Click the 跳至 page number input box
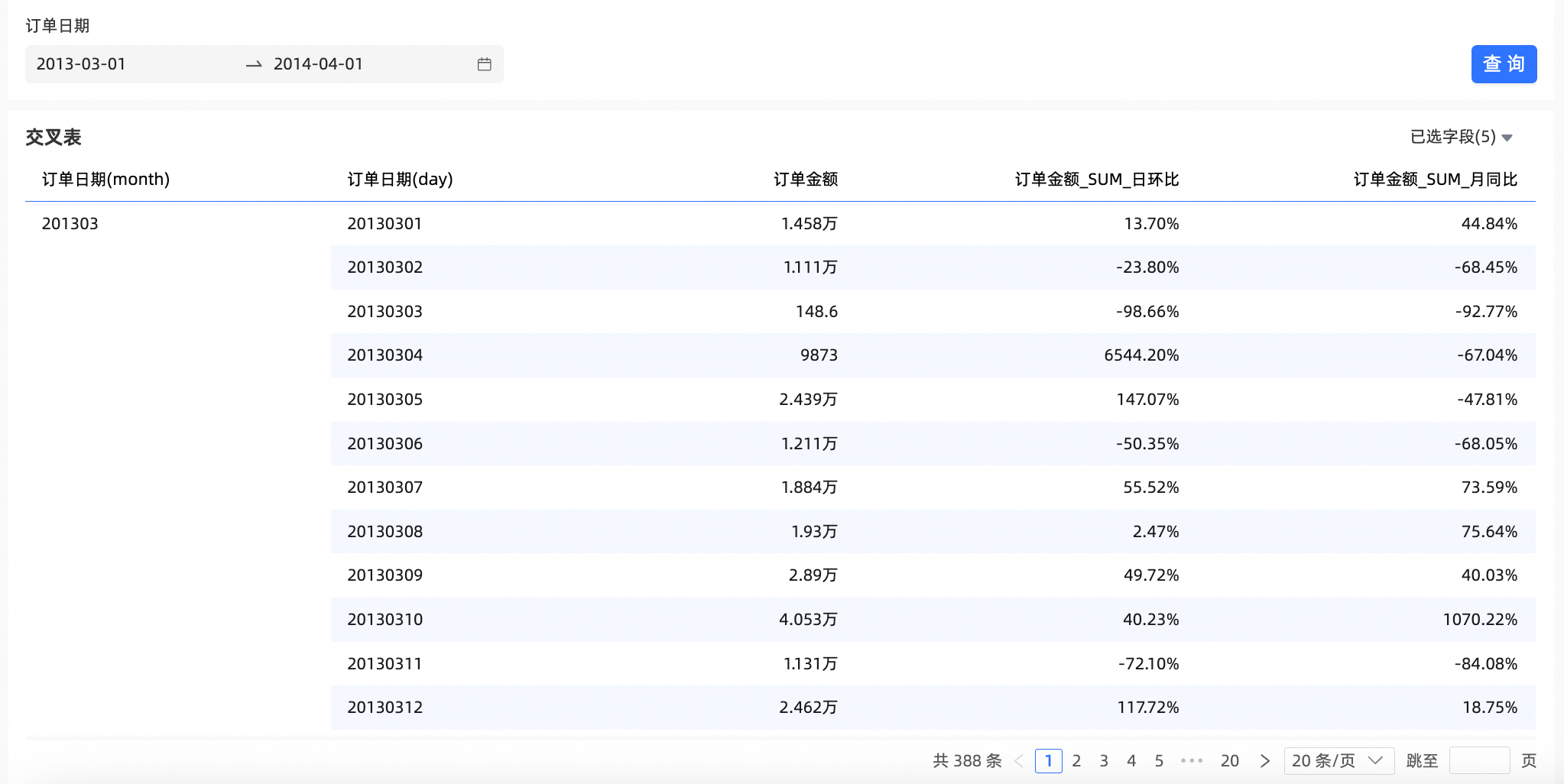 coord(1478,761)
